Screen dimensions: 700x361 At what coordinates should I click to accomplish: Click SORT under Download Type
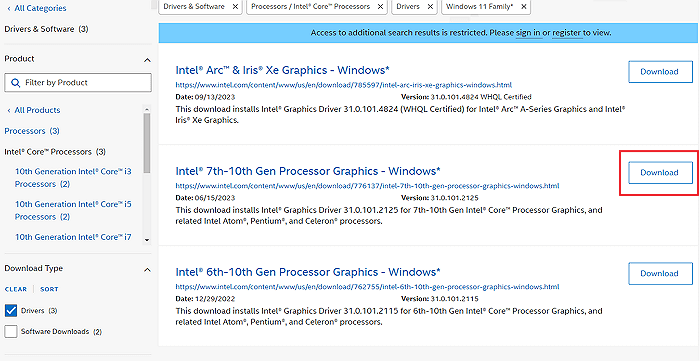49,289
